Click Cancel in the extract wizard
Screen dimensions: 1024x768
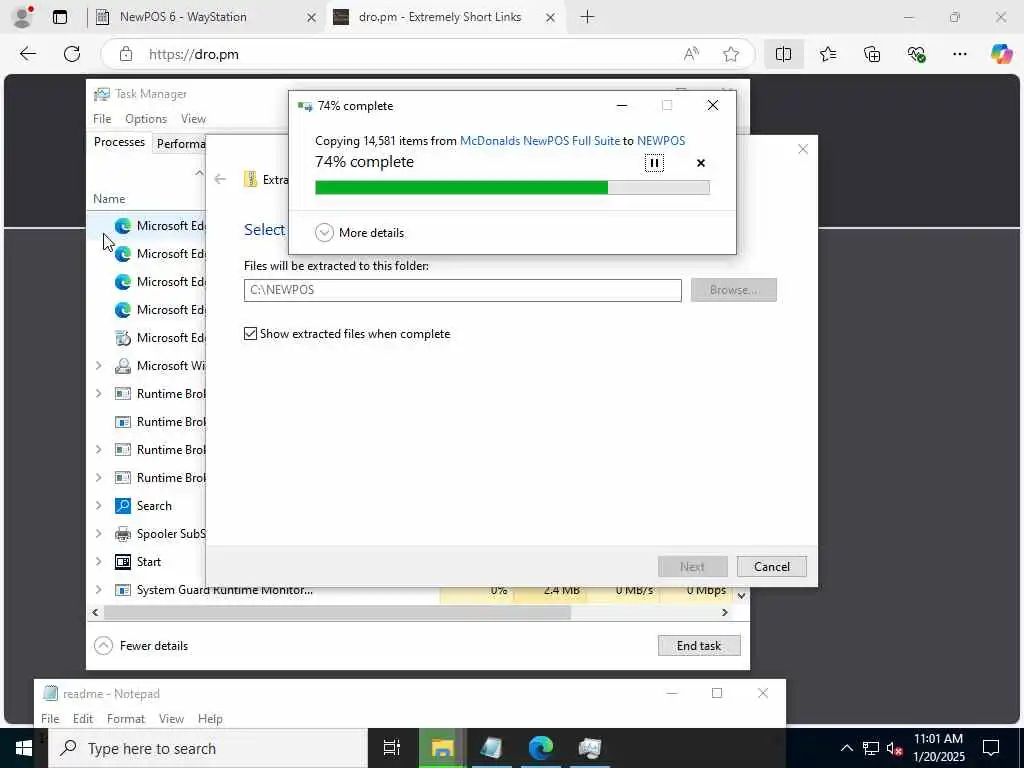coord(772,567)
